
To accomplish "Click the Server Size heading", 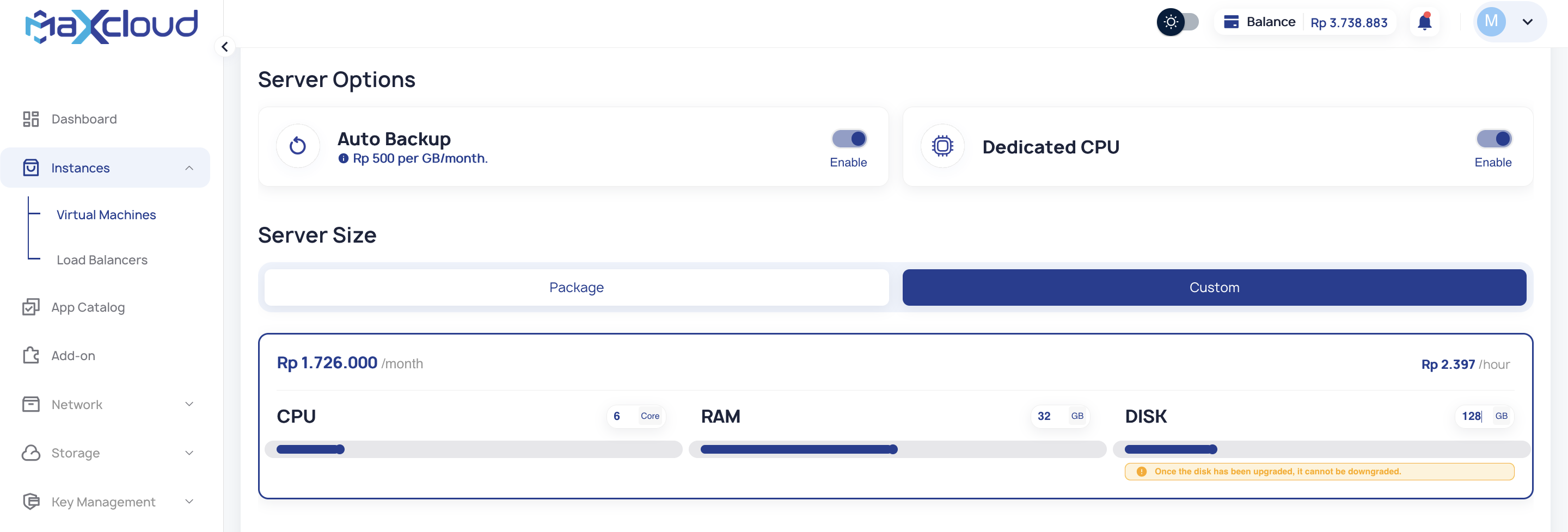I will 317,234.
